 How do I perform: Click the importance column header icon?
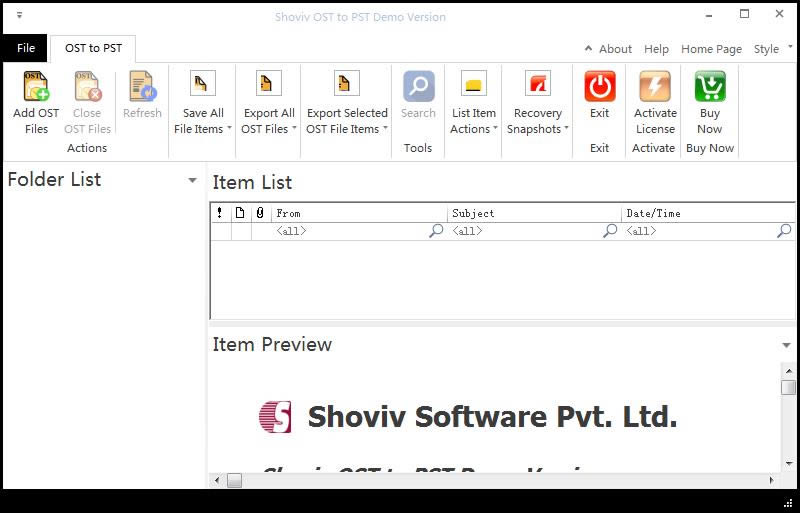(x=220, y=212)
